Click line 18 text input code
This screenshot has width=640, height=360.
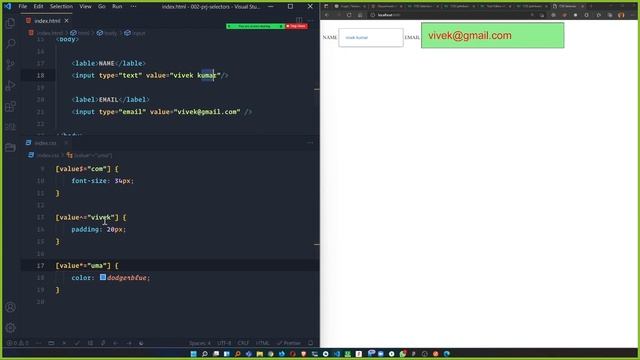pyautogui.click(x=150, y=76)
